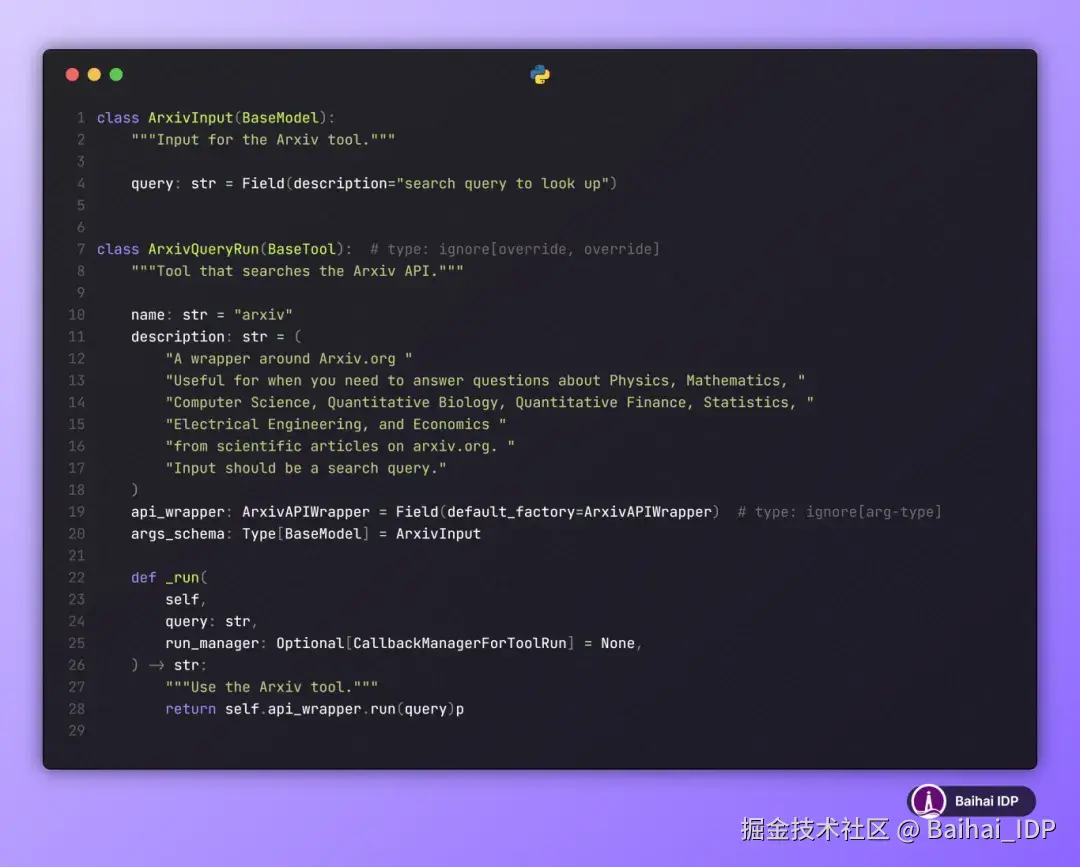Click the green maximize window dot
This screenshot has width=1080, height=867.
click(116, 74)
